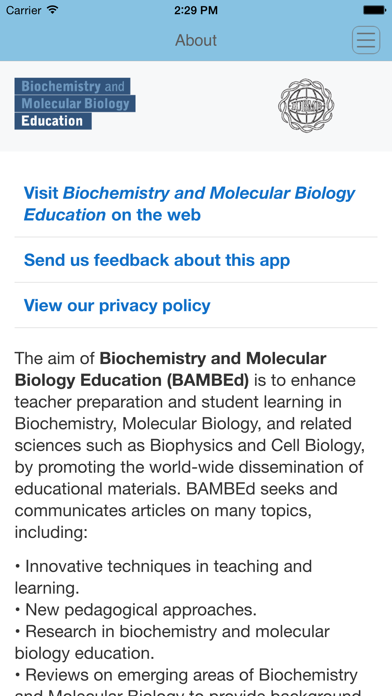Open the hamburger menu in header
This screenshot has height=696, width=392.
click(x=366, y=40)
